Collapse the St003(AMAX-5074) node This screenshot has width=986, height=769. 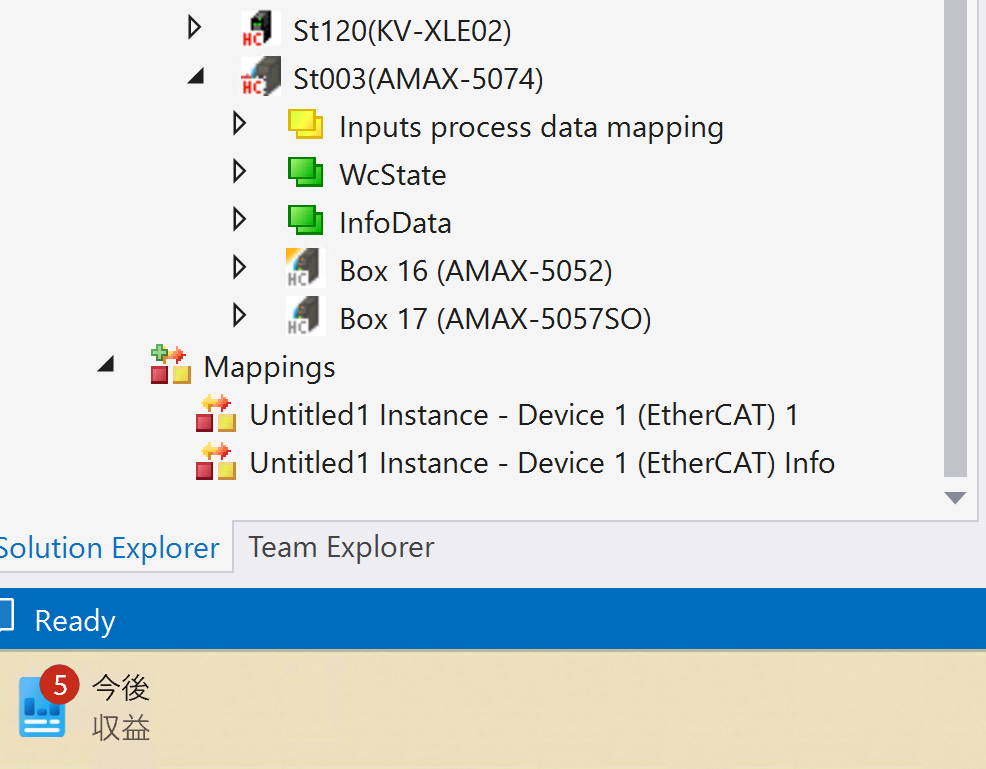(x=196, y=77)
